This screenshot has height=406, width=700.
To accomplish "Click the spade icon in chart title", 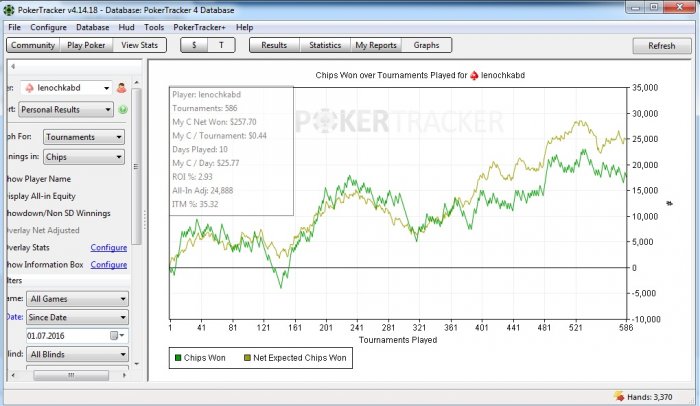I will (x=474, y=75).
